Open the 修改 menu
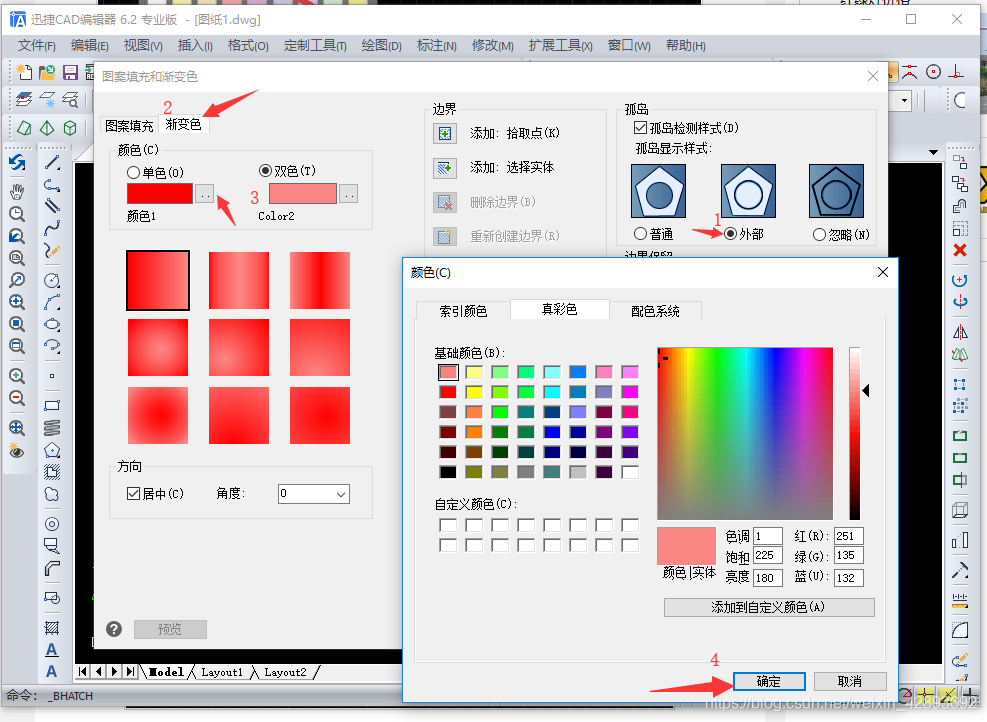Viewport: 987px width, 722px height. 492,45
